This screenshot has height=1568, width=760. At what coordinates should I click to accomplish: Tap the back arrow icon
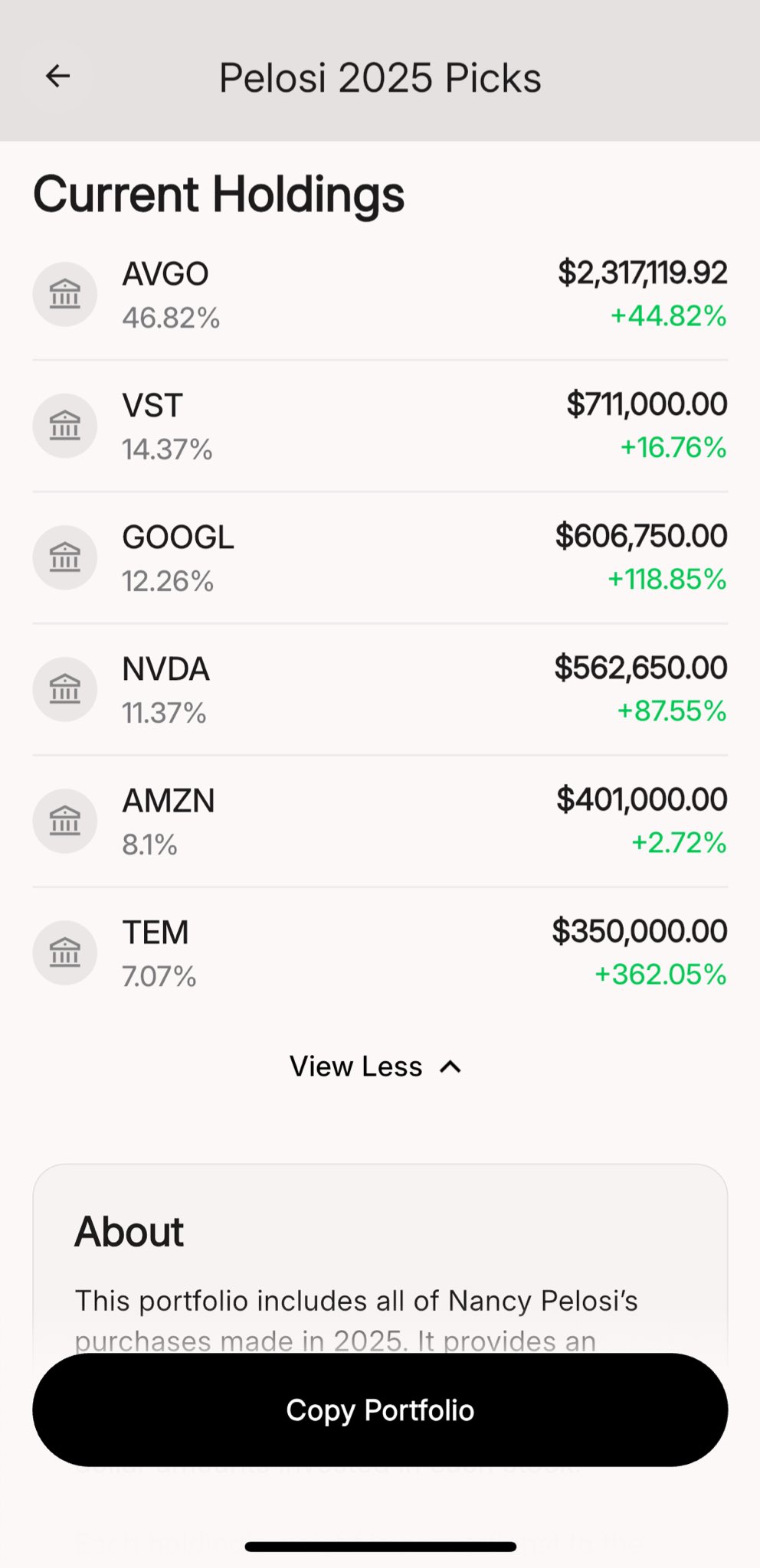57,77
